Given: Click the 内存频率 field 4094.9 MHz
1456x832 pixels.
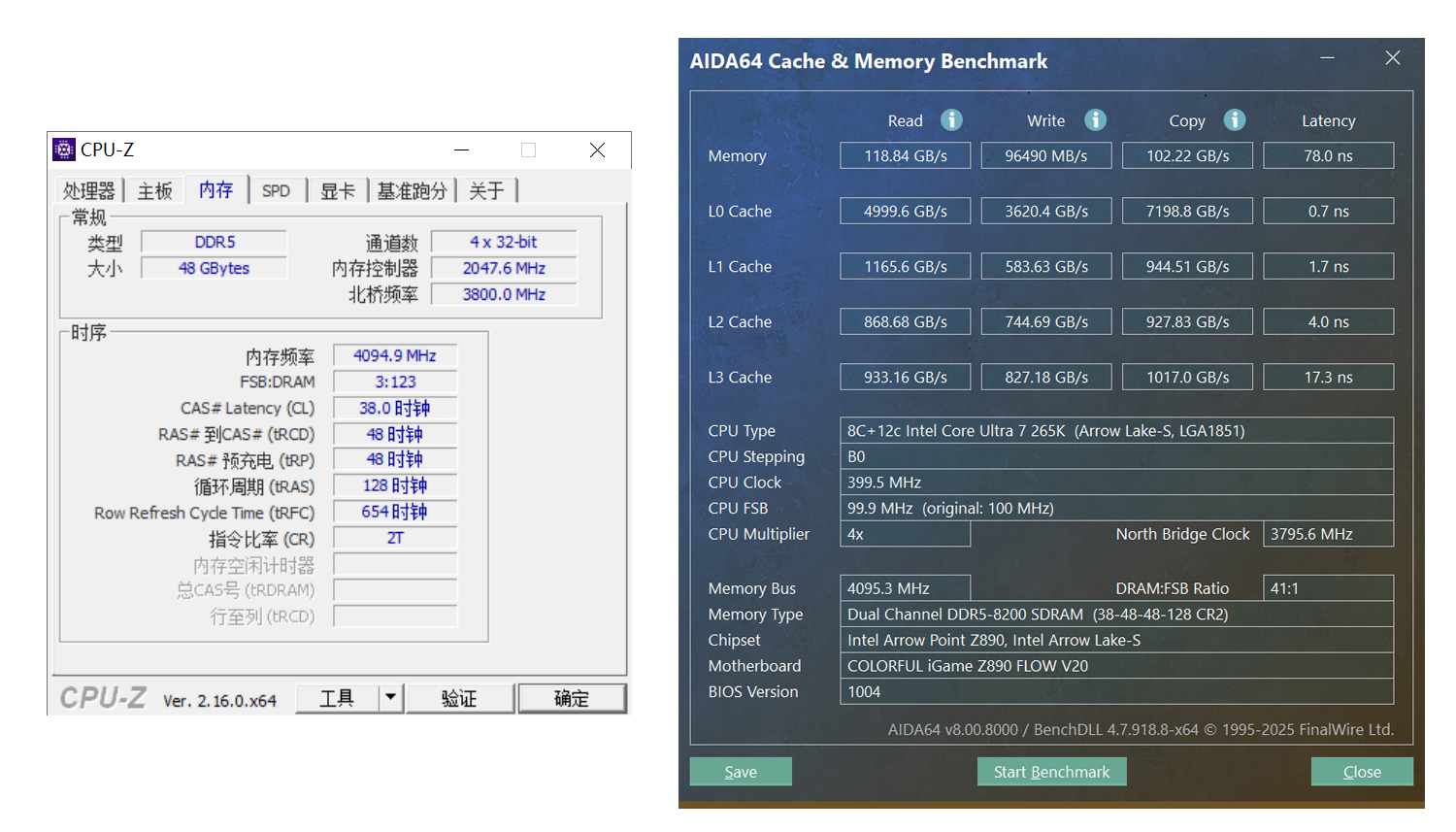Looking at the screenshot, I should pyautogui.click(x=395, y=355).
